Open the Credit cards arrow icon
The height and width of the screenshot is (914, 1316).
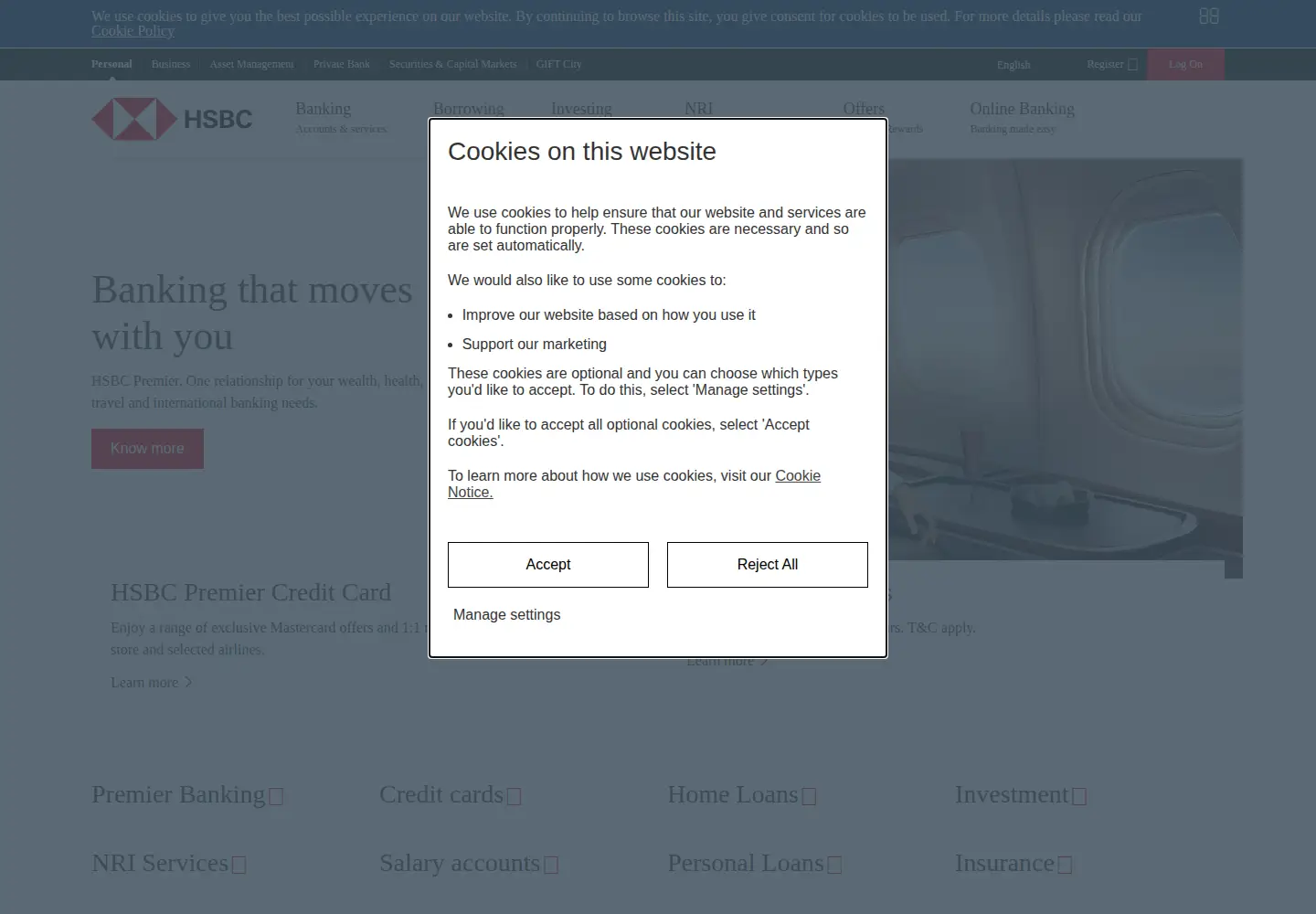click(514, 796)
